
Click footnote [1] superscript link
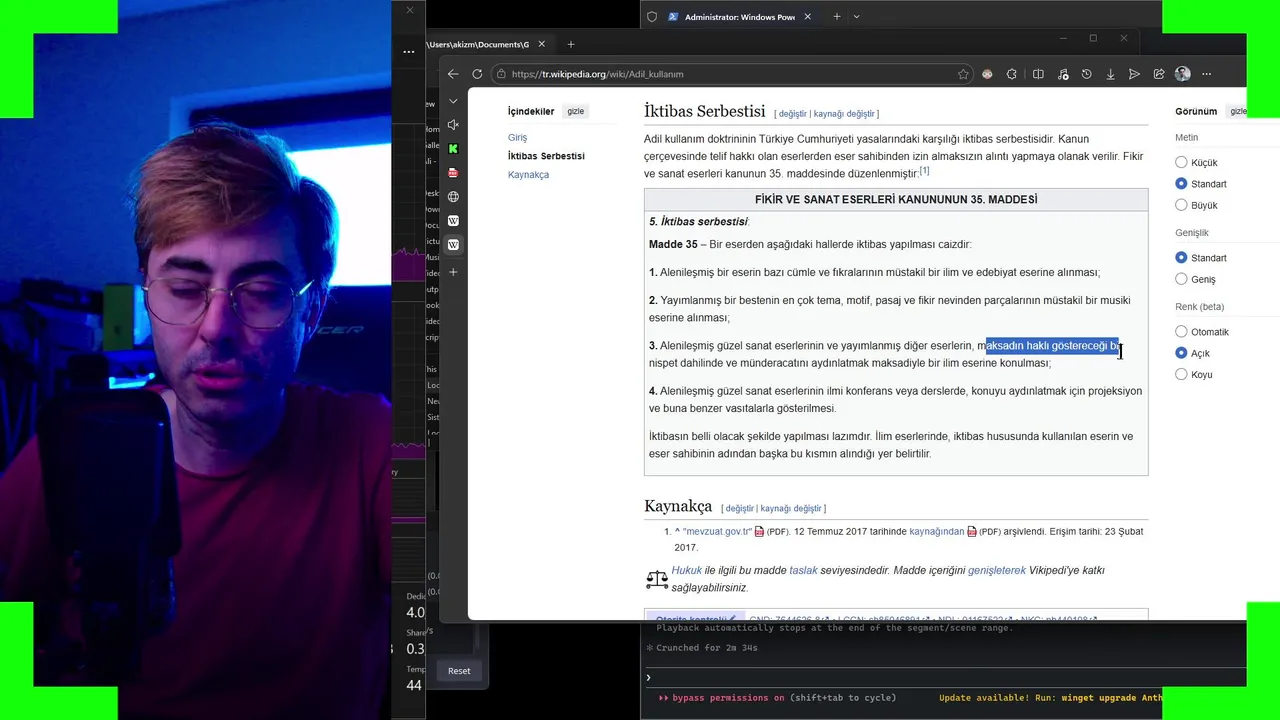[x=924, y=170]
